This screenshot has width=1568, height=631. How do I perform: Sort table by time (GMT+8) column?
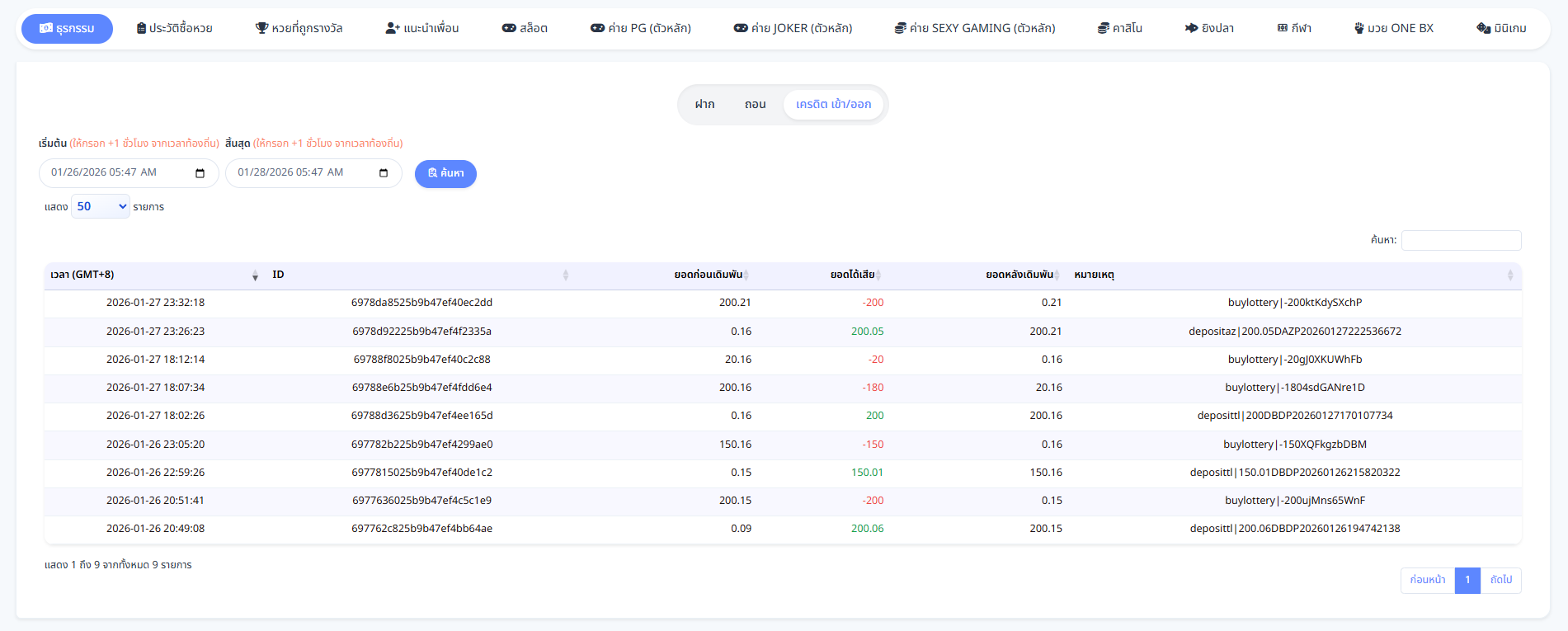(255, 275)
